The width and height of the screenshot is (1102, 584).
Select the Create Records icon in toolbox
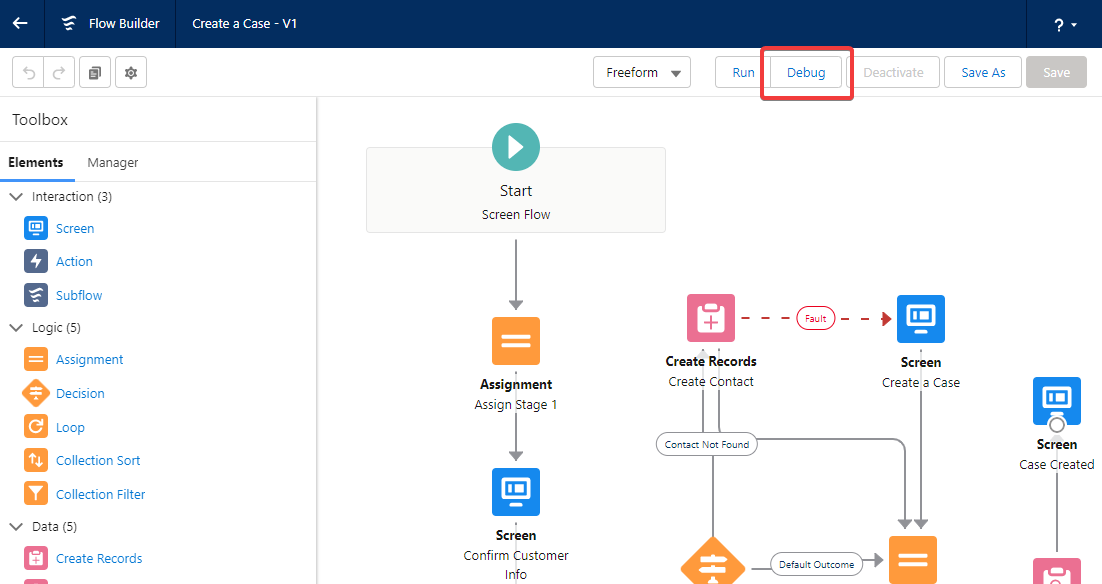pos(36,558)
